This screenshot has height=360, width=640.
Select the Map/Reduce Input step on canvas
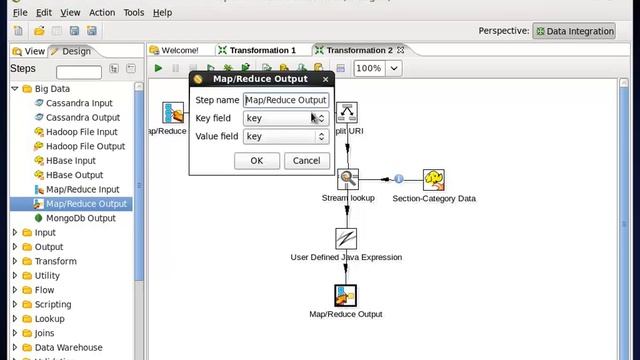coord(173,113)
